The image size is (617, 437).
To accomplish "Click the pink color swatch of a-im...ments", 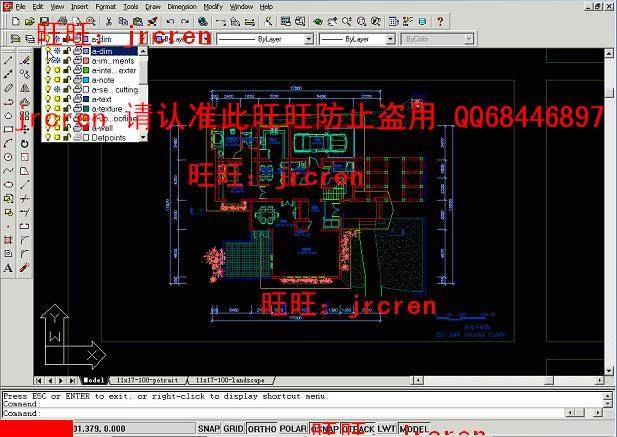I will click(86, 61).
